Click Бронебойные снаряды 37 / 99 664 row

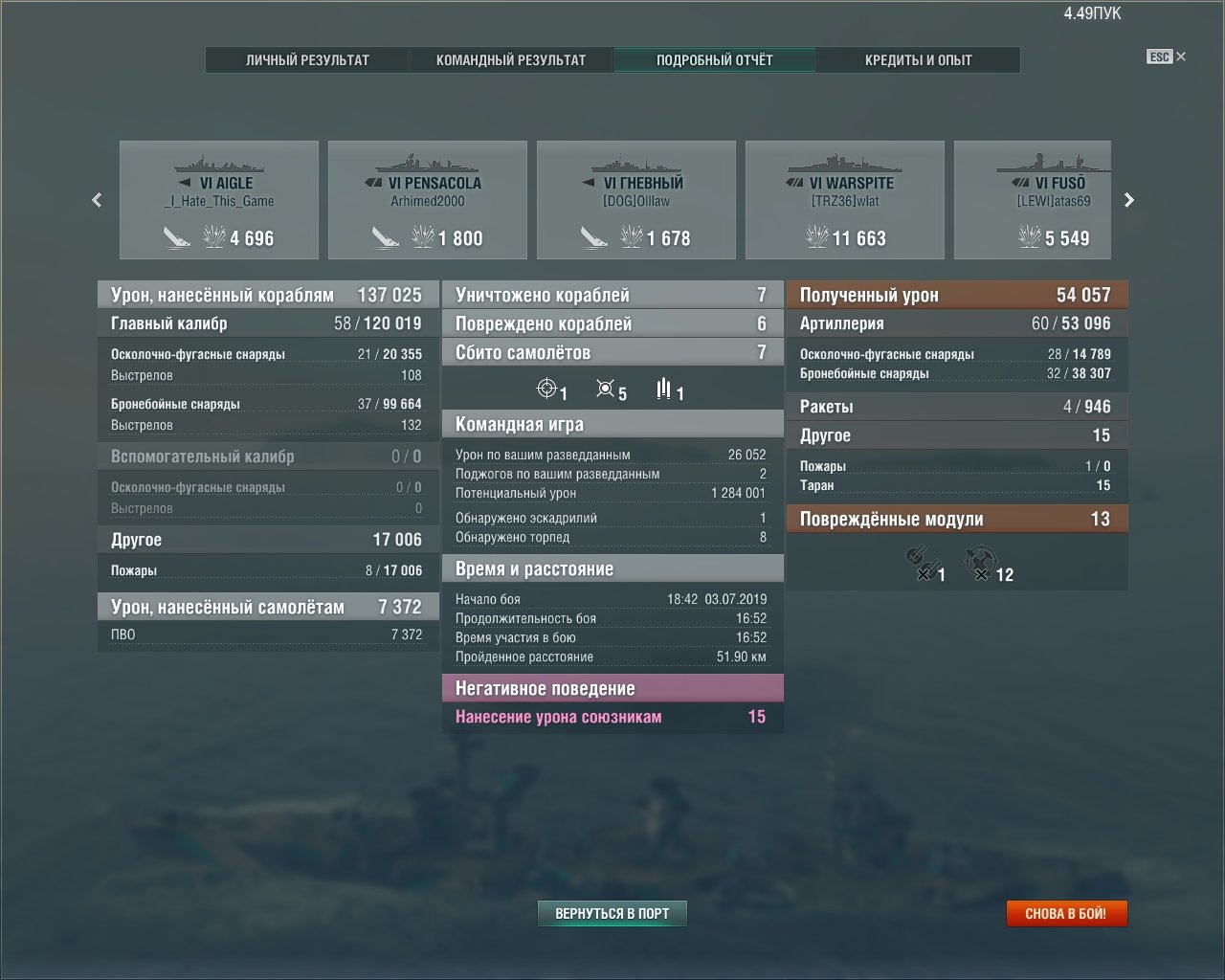[x=266, y=404]
